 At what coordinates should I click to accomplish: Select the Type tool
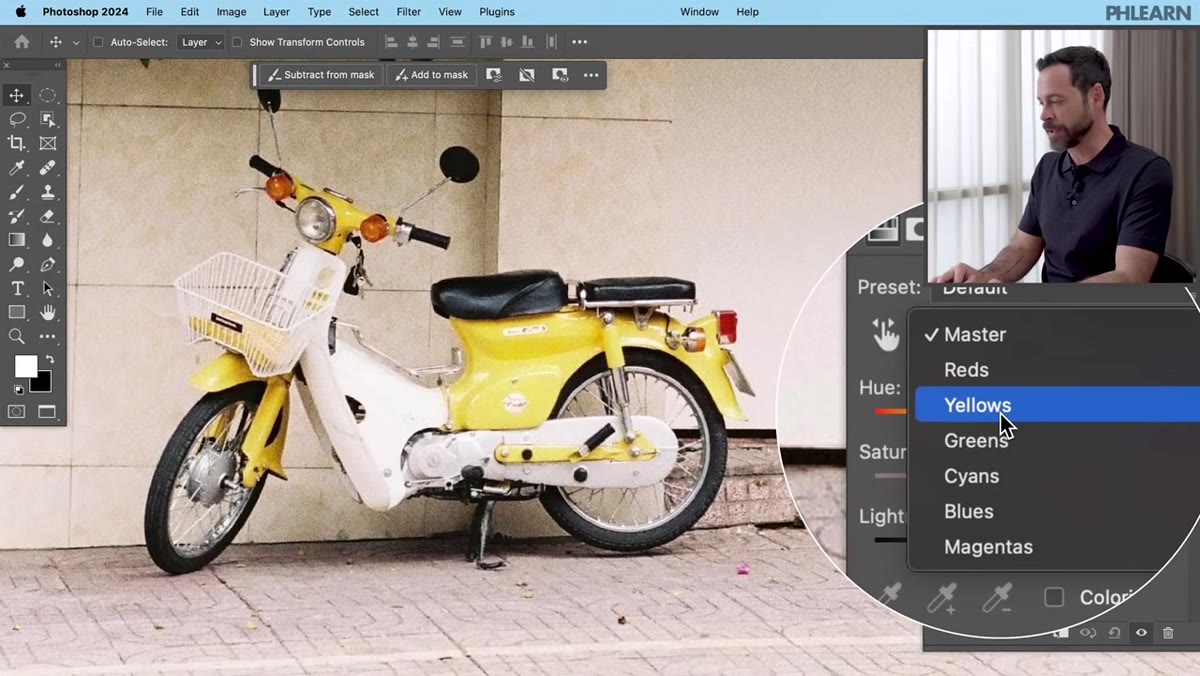(x=17, y=289)
